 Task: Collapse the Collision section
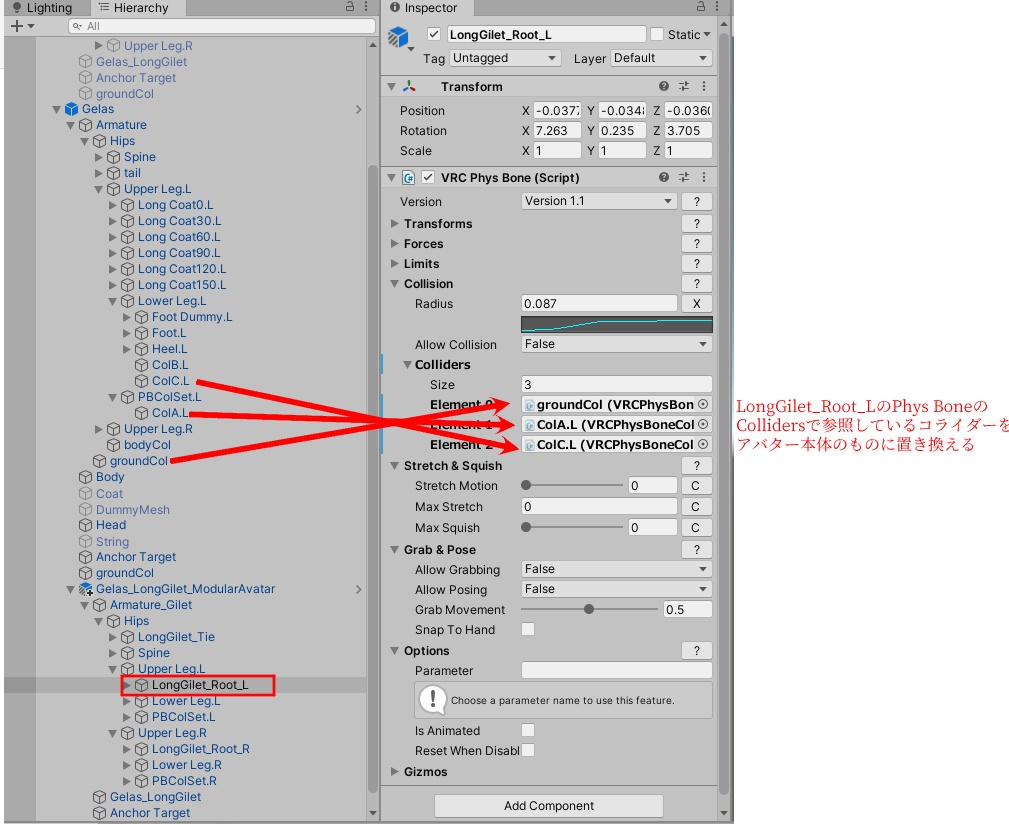(x=394, y=283)
